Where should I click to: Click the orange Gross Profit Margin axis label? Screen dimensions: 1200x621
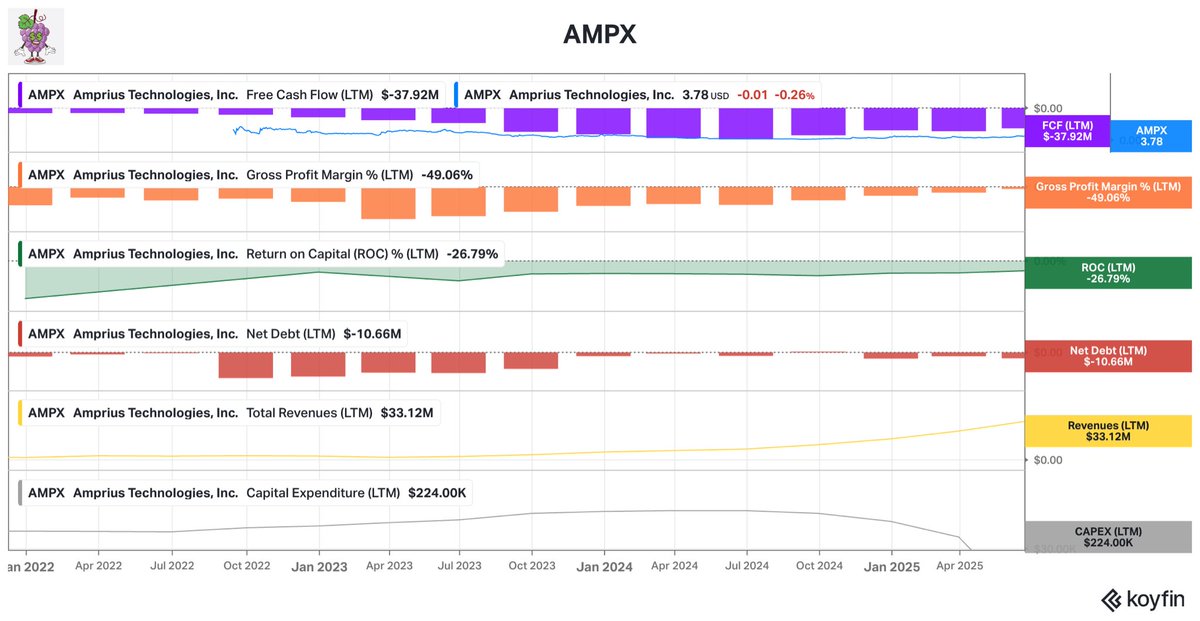tap(1108, 192)
